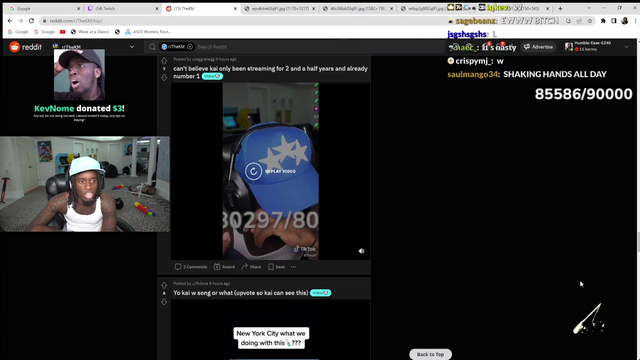The width and height of the screenshot is (640, 360).
Task: Bookmark this page with the star icon
Action: pyautogui.click(x=590, y=21)
